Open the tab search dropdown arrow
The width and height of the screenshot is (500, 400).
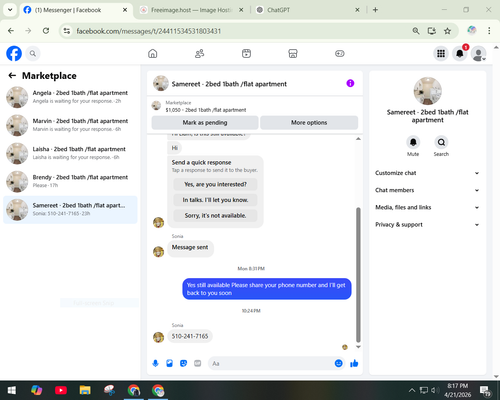10,10
